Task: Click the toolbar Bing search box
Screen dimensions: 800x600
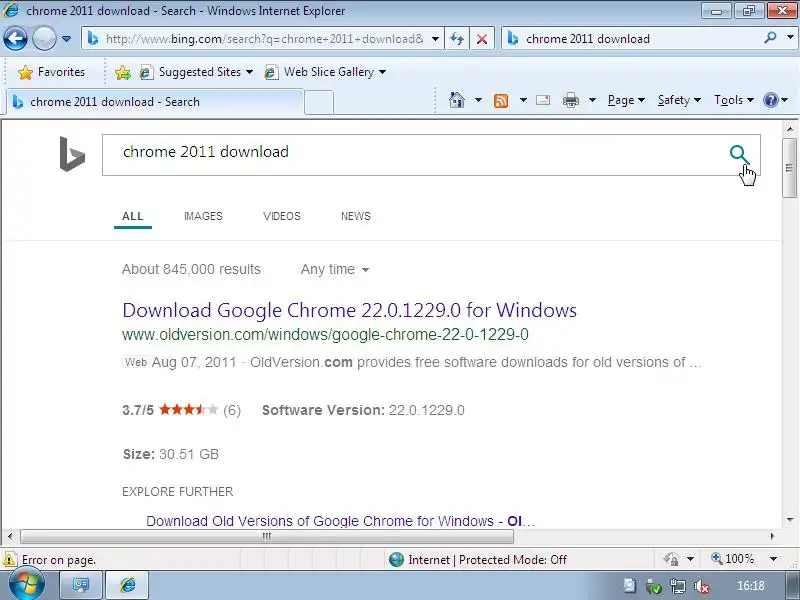Action: 633,39
